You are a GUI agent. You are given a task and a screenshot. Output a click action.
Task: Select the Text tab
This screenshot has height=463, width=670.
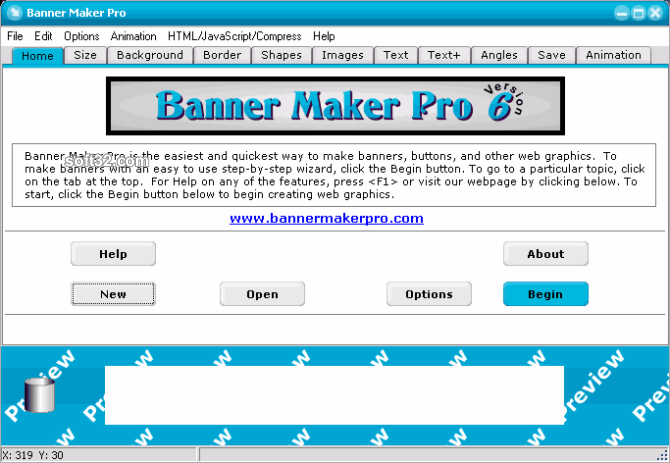point(396,55)
